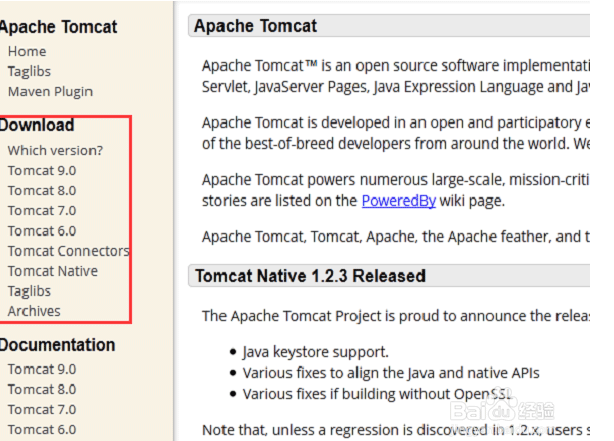Click the 'align the Java and native APIs' bullet
Viewport: 614px width, 441px height.
(391, 373)
